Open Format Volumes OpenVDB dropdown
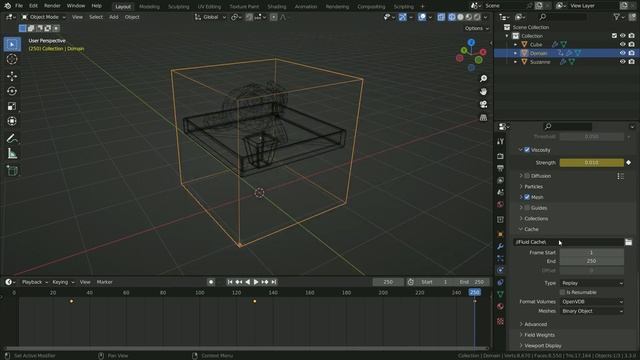 [x=592, y=302]
